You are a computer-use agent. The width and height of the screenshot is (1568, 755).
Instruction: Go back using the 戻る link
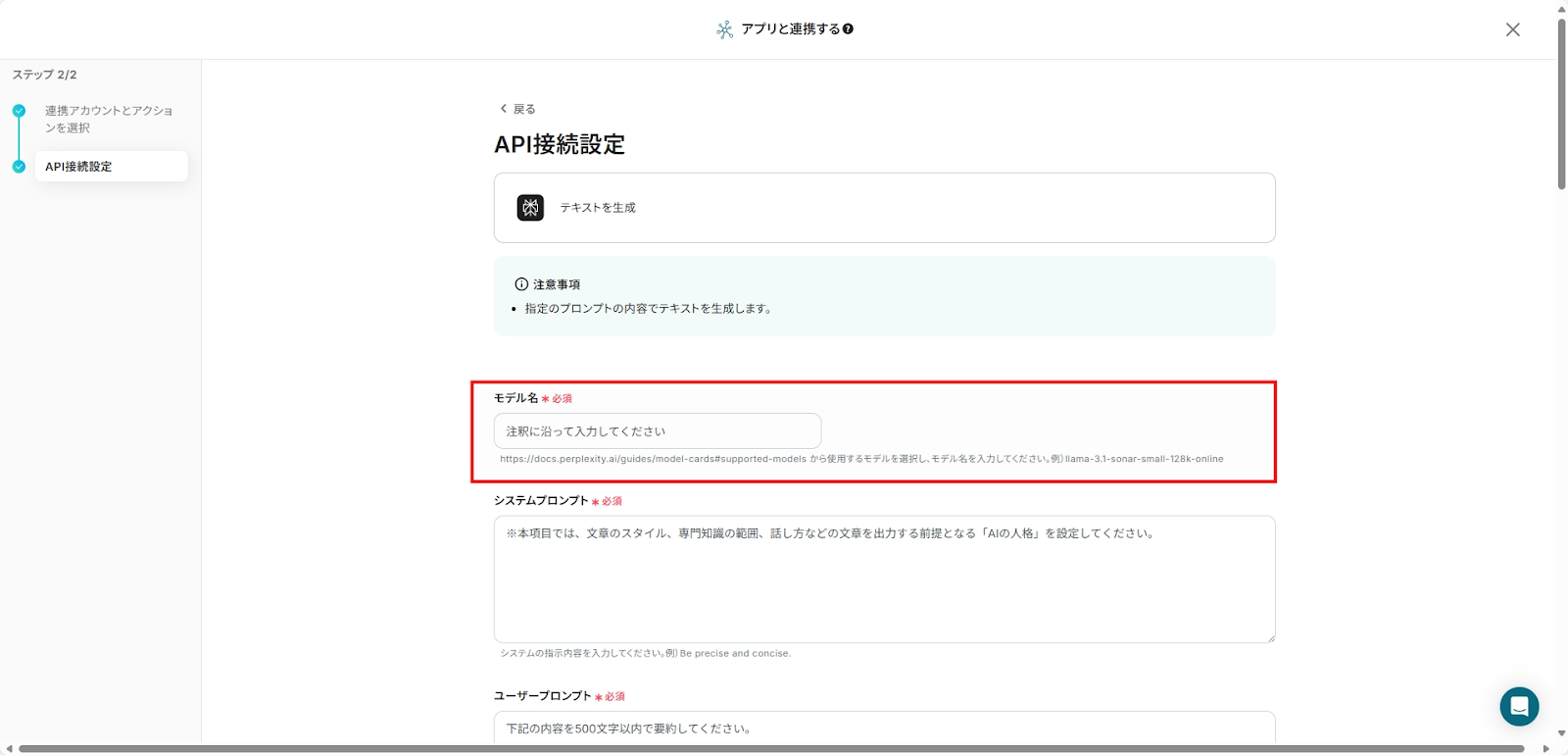[x=517, y=109]
